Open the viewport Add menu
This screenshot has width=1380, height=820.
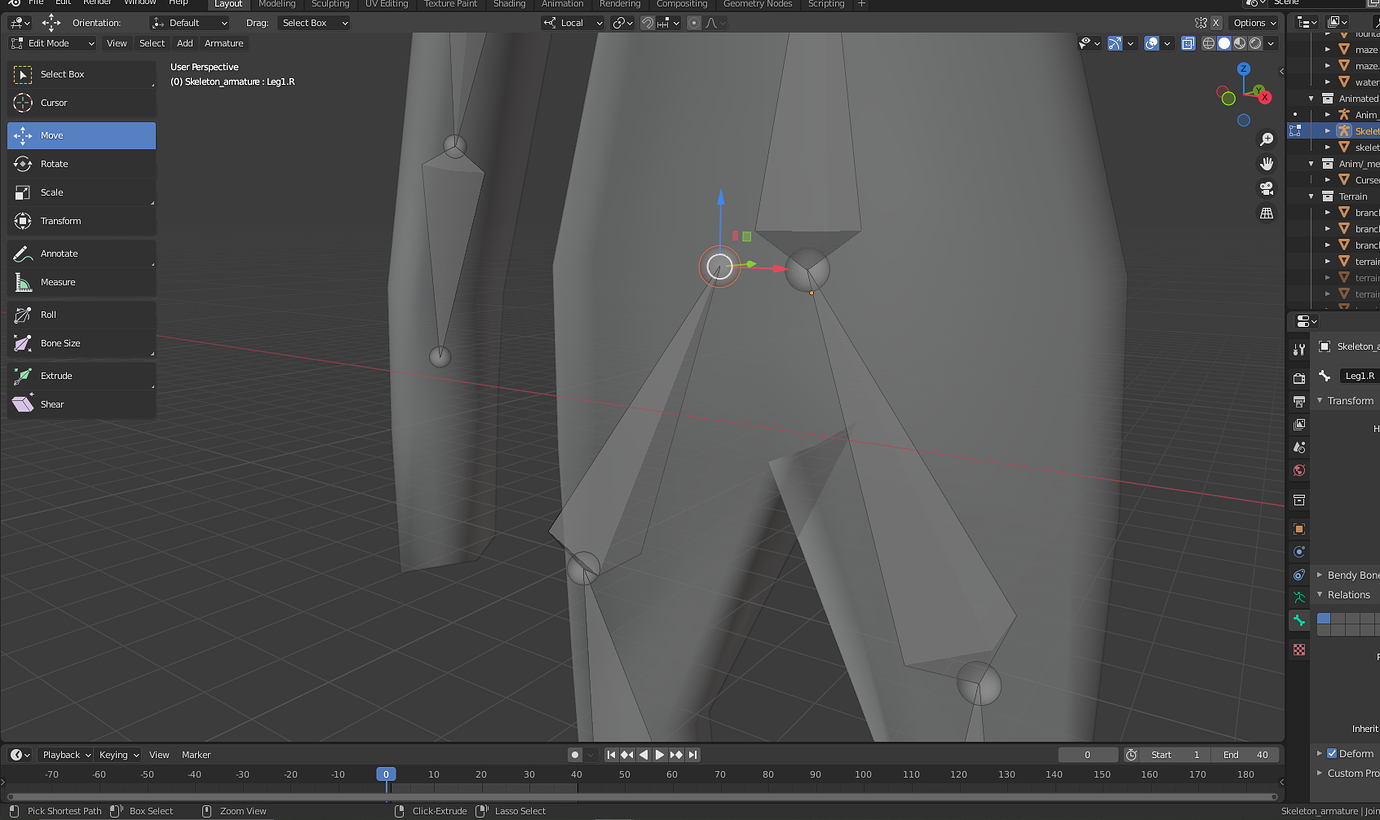(x=185, y=43)
